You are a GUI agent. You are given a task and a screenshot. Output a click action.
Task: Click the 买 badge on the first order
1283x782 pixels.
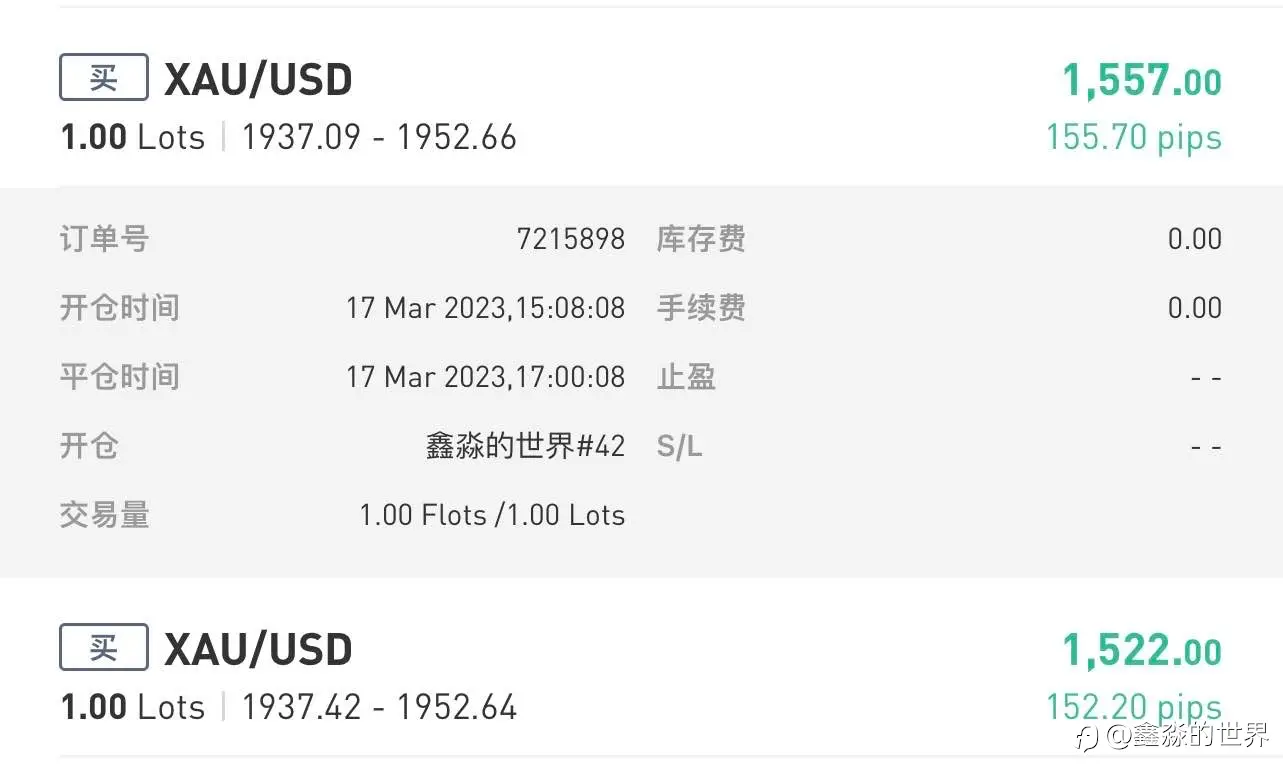(104, 78)
